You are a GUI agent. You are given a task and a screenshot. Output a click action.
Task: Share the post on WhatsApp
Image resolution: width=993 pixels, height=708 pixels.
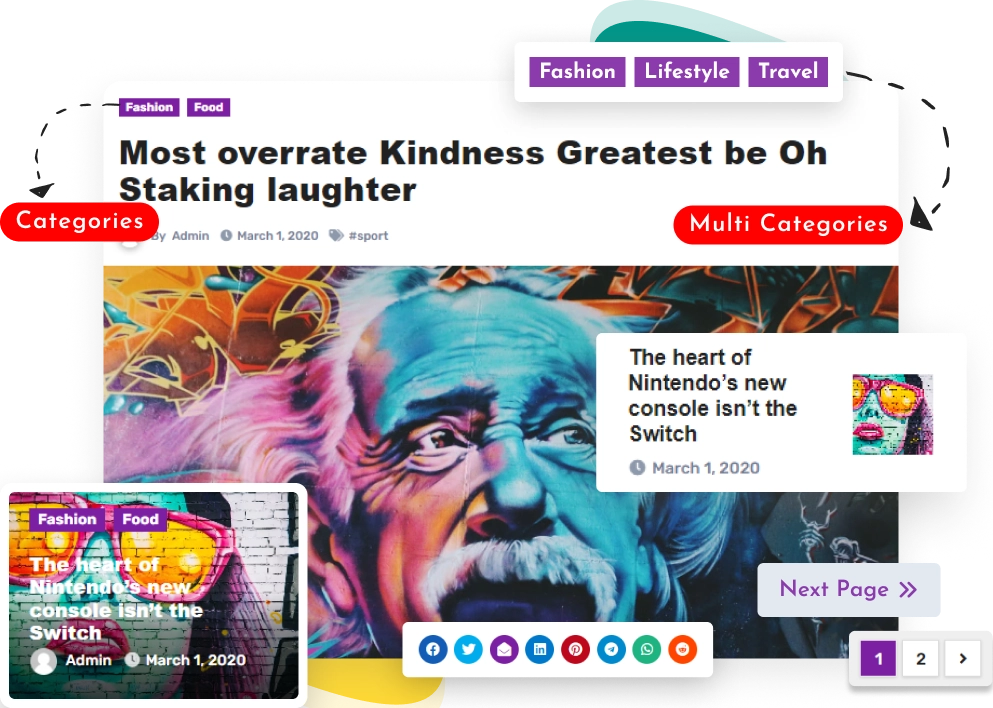tap(647, 650)
